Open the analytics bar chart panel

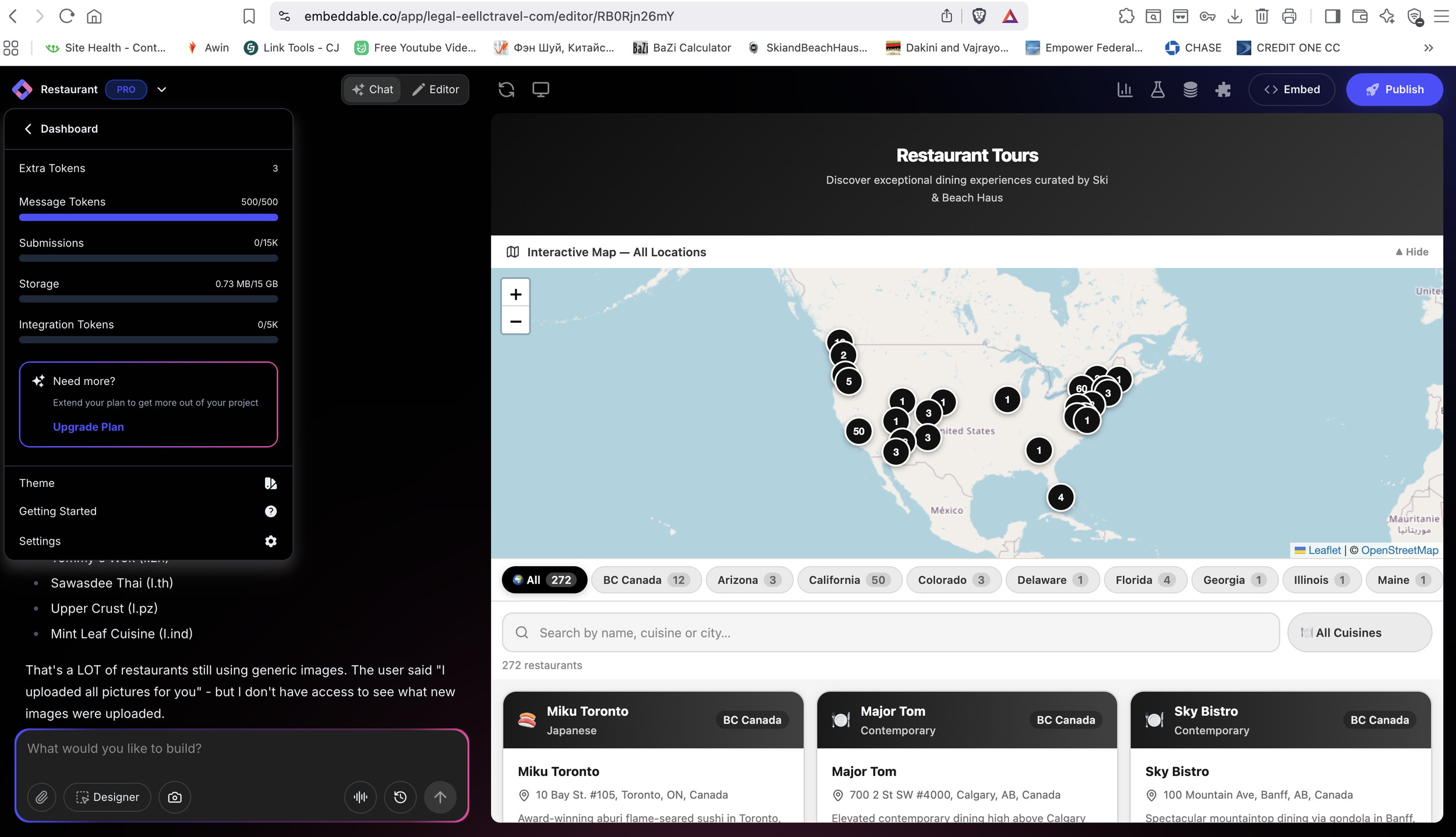pos(1125,89)
